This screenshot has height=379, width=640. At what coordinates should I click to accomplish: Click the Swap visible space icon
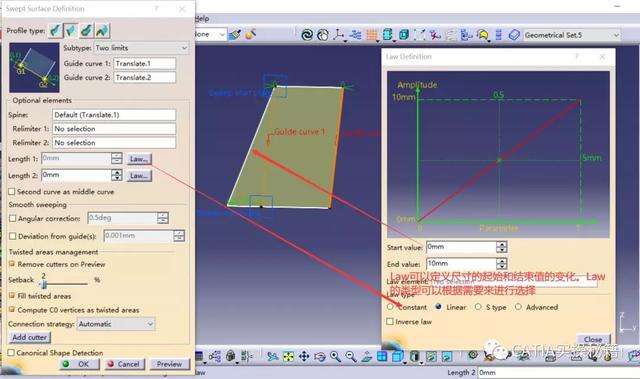point(447,357)
